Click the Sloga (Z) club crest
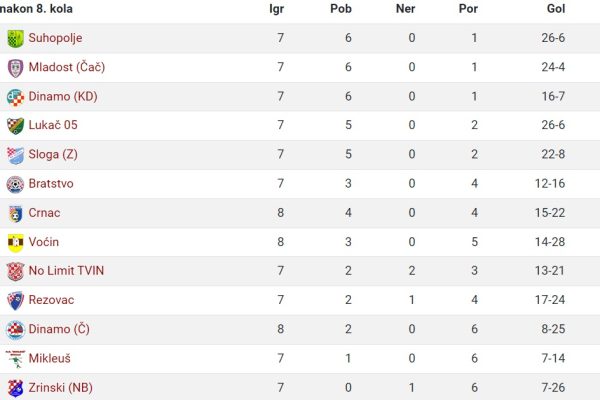This screenshot has height=400, width=600. (x=15, y=155)
